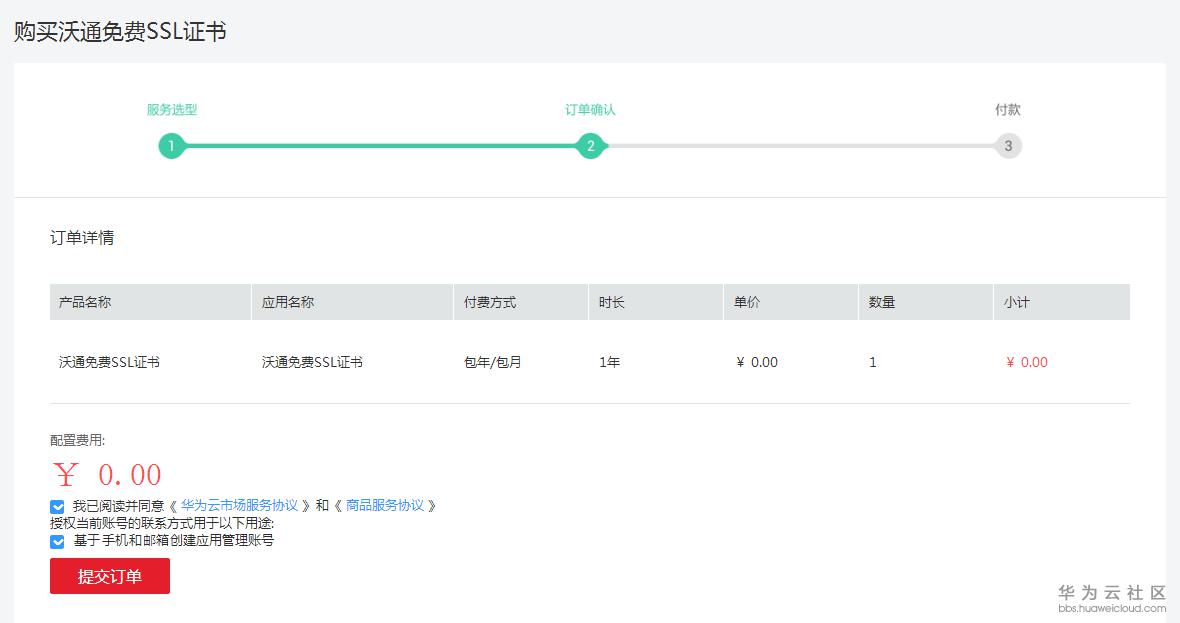Click the step 1 circle for 服务选型
The width and height of the screenshot is (1180, 623).
(171, 146)
